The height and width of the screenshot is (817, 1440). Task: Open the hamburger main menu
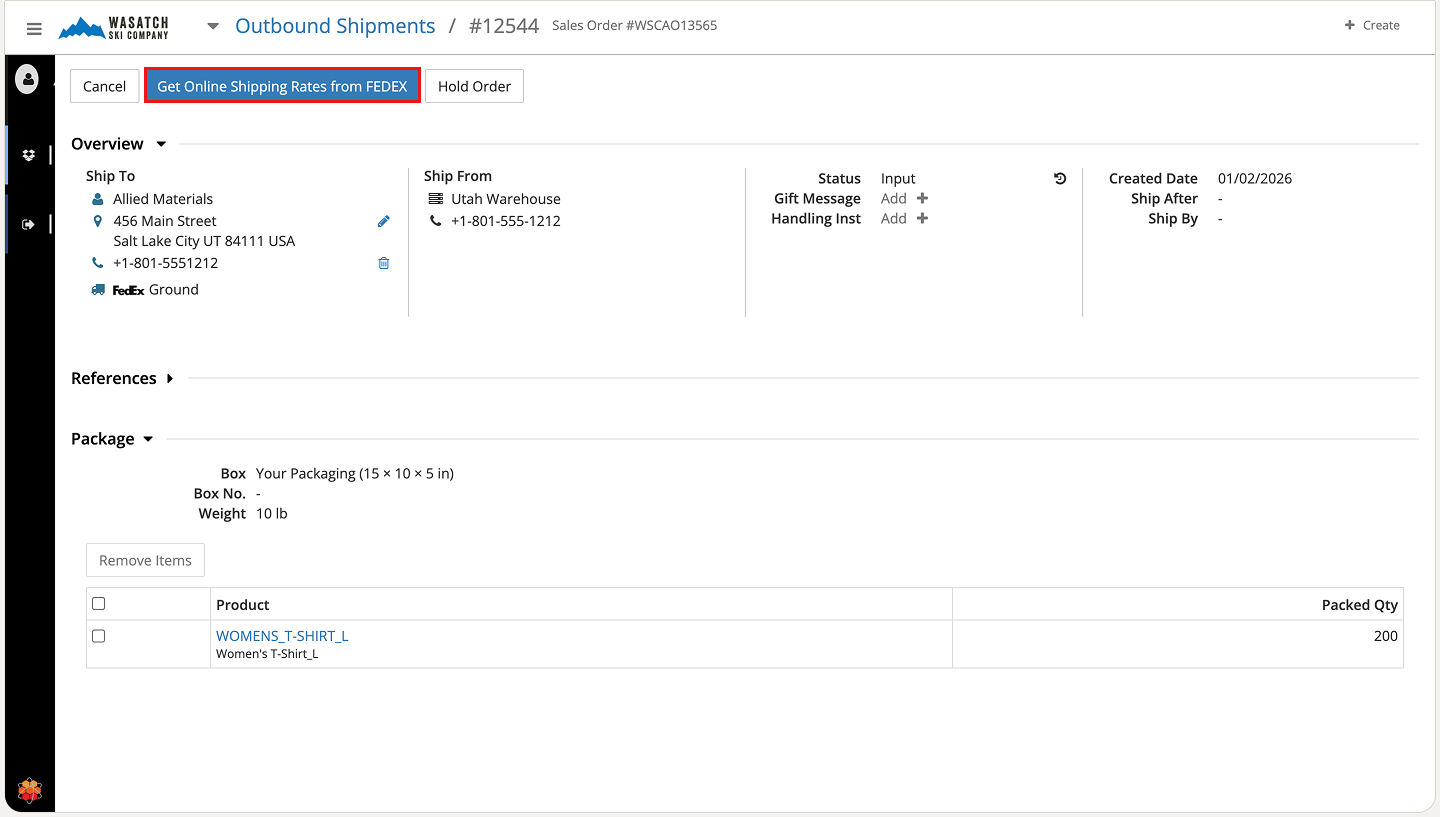[x=34, y=29]
